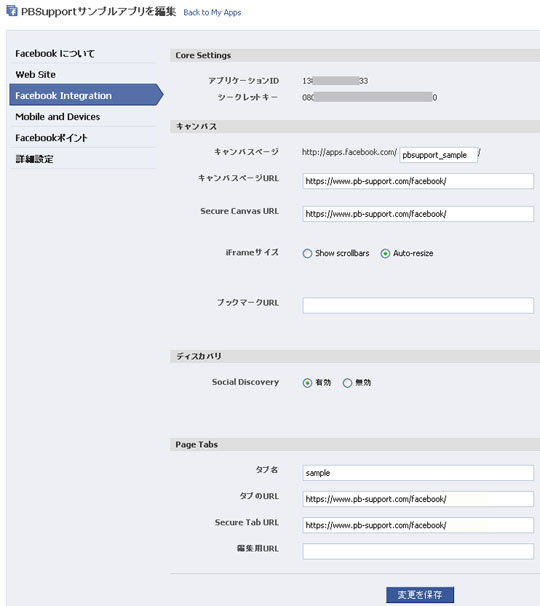Focus the キャンバスページURL input field
The image size is (540, 606).
pyautogui.click(x=418, y=181)
